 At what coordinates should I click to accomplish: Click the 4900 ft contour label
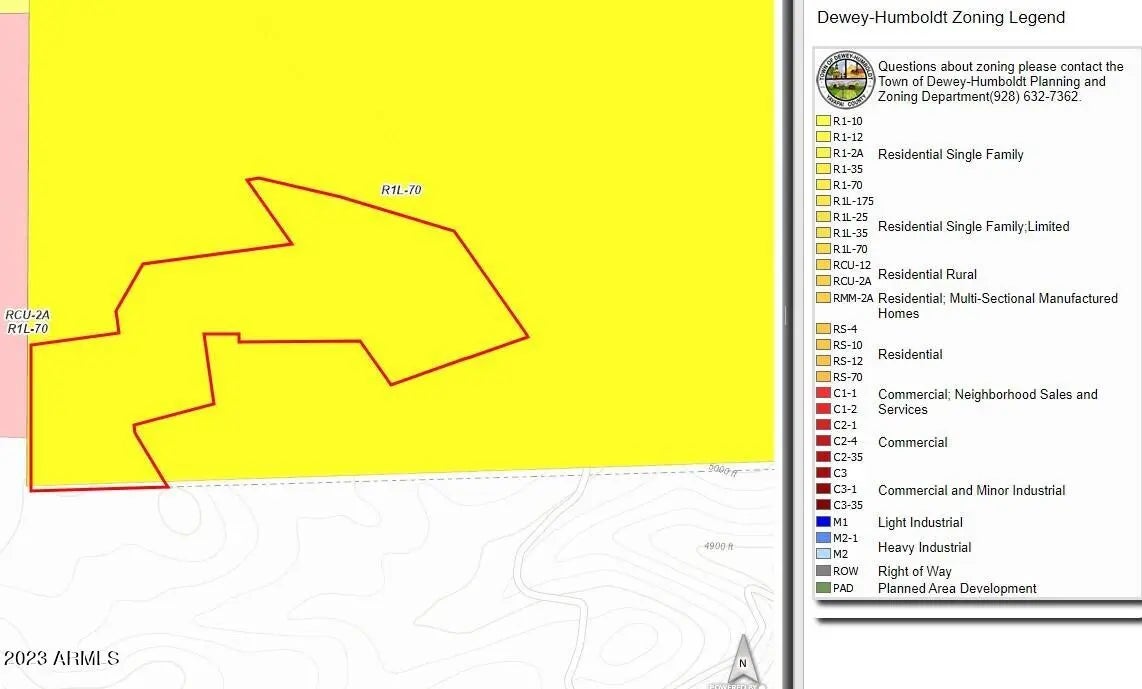point(718,547)
